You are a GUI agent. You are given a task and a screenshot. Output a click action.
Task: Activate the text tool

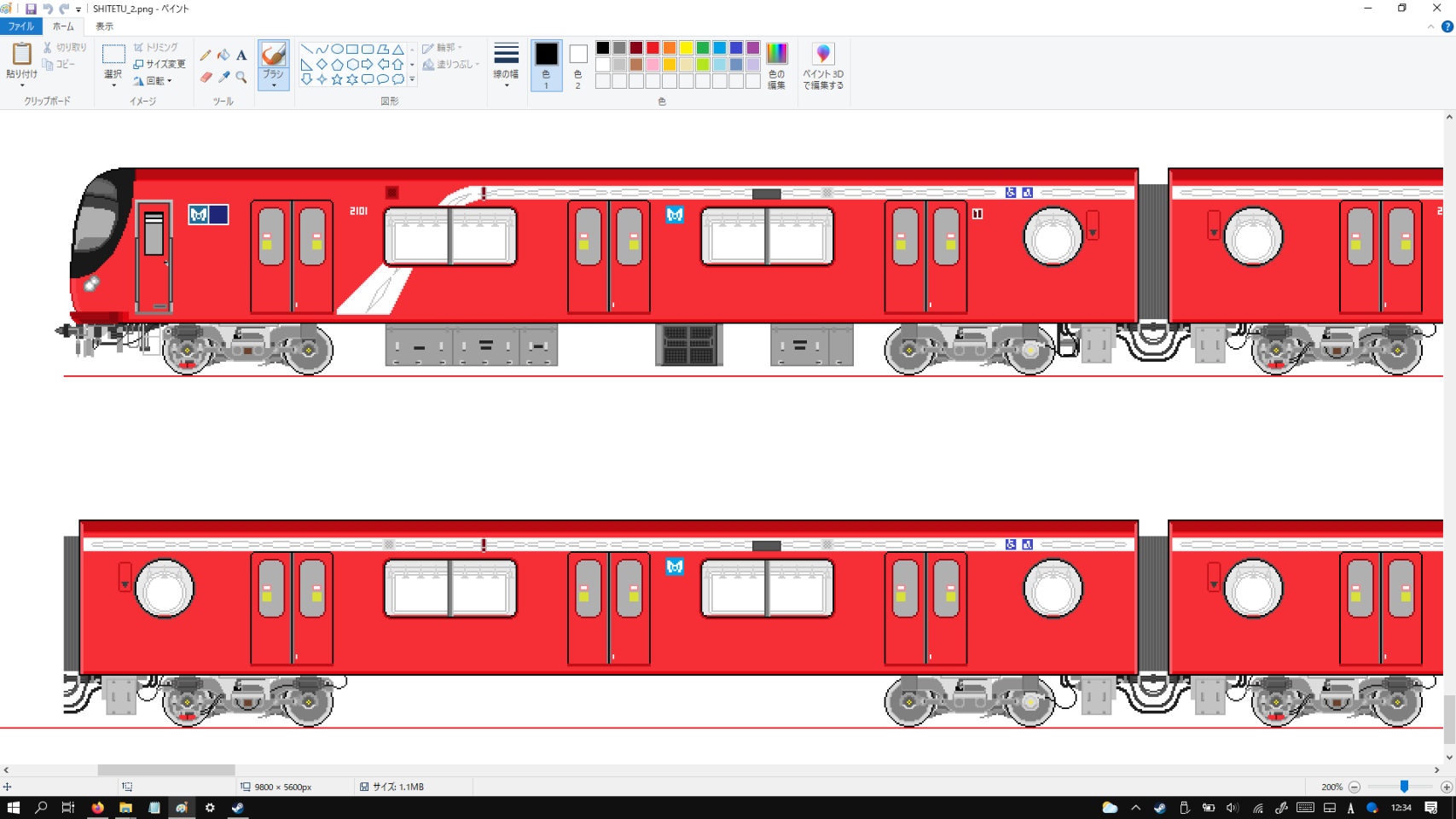pos(241,55)
